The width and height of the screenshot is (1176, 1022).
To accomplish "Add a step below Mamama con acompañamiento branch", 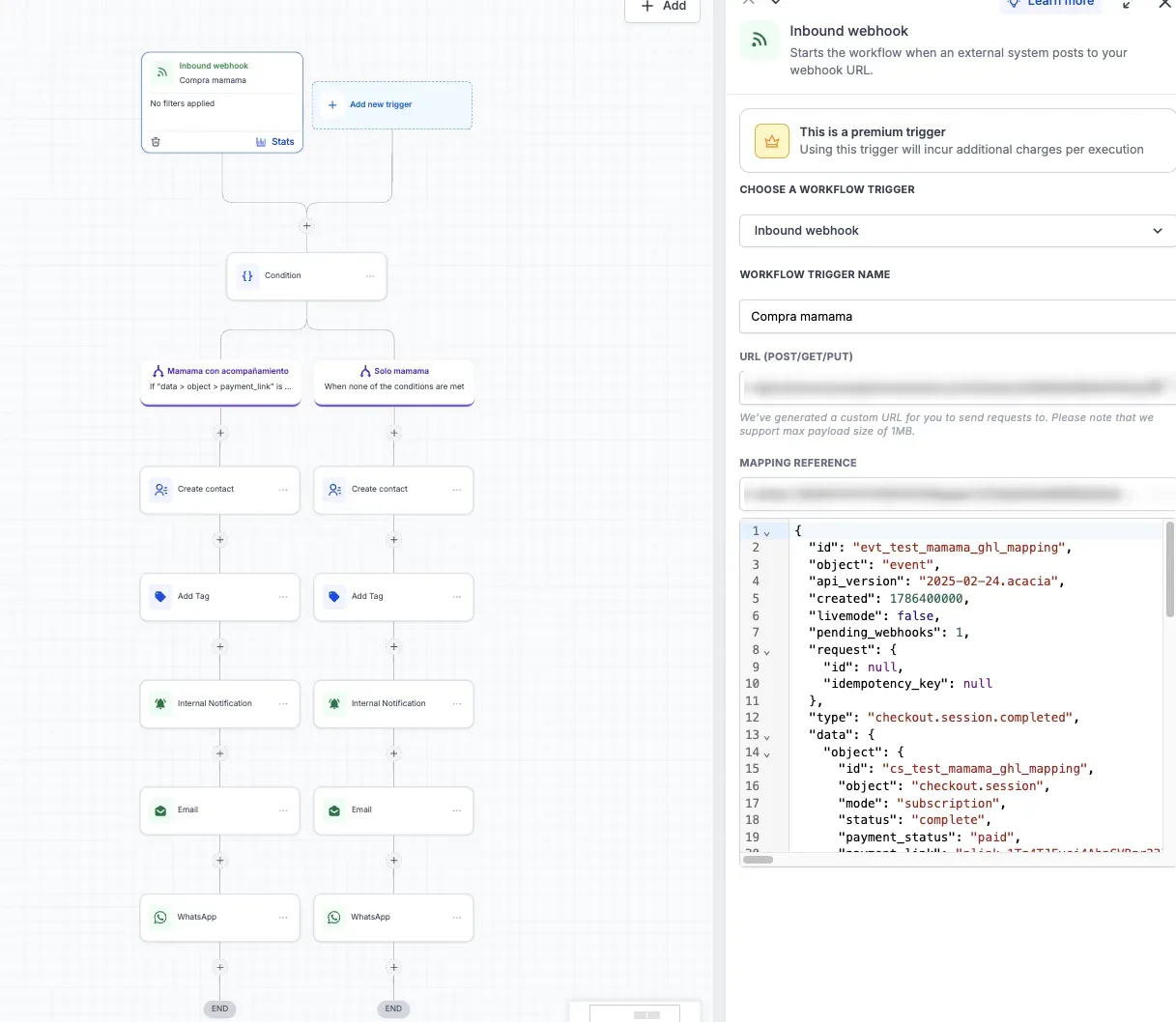I will click(x=220, y=433).
